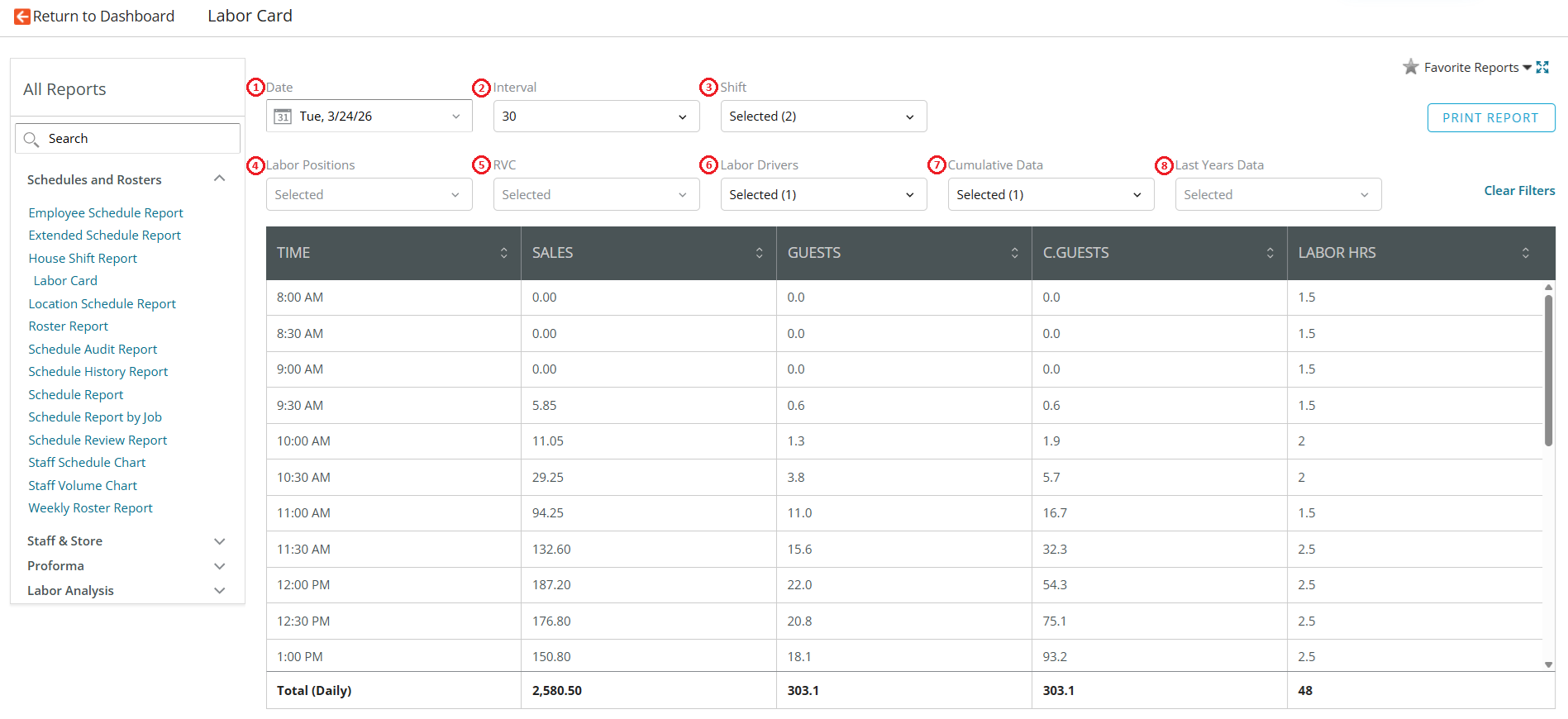
Task: Open the Interval dropdown set to 30
Action: 597,117
